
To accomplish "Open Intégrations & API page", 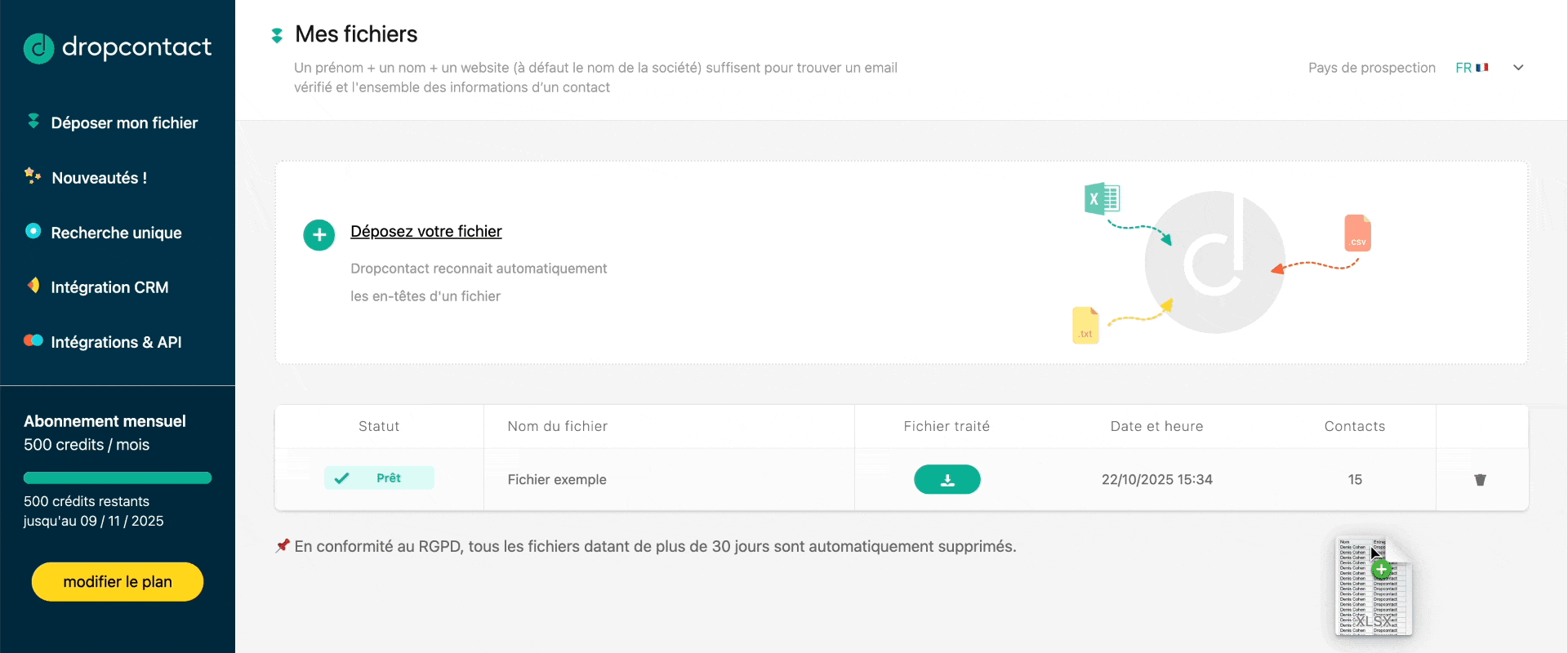I will point(118,342).
